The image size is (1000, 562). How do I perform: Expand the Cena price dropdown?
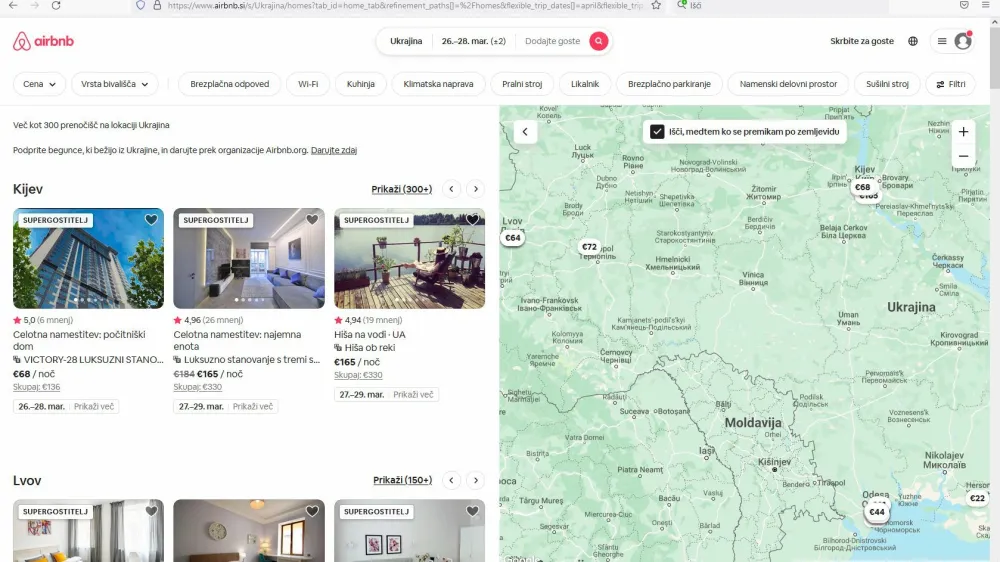pyautogui.click(x=39, y=84)
